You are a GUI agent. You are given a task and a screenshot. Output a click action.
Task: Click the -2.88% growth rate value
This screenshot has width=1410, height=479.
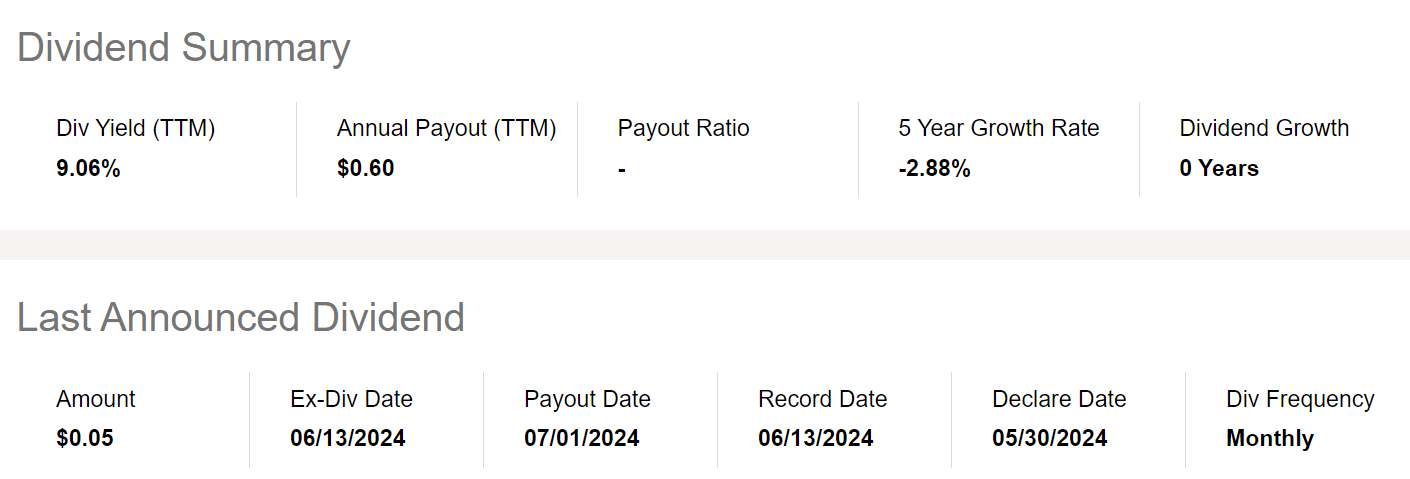click(x=934, y=168)
